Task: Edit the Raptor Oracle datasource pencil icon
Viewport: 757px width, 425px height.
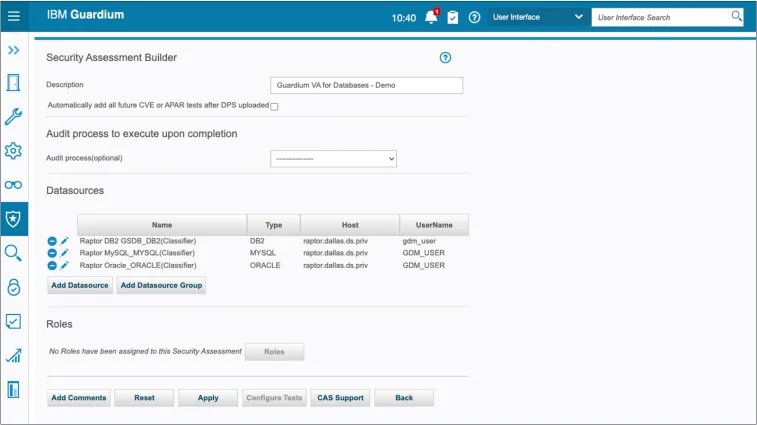Action: tap(65, 265)
